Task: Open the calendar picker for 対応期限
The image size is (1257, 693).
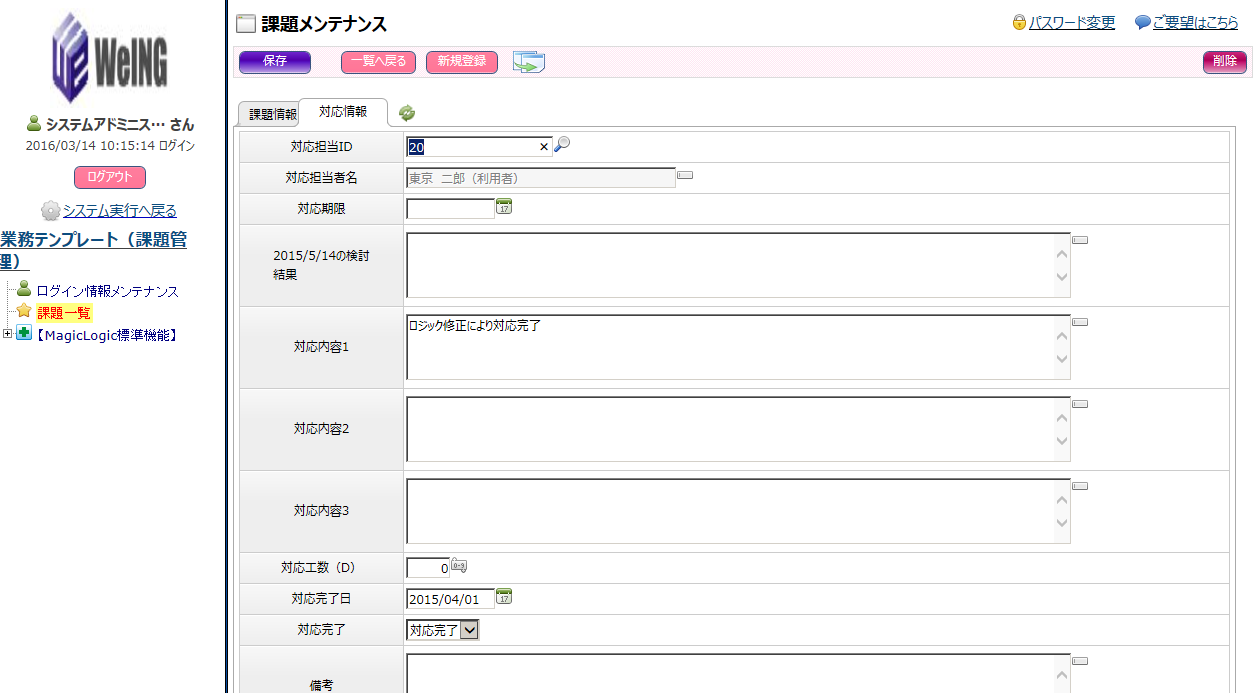Action: click(x=504, y=207)
